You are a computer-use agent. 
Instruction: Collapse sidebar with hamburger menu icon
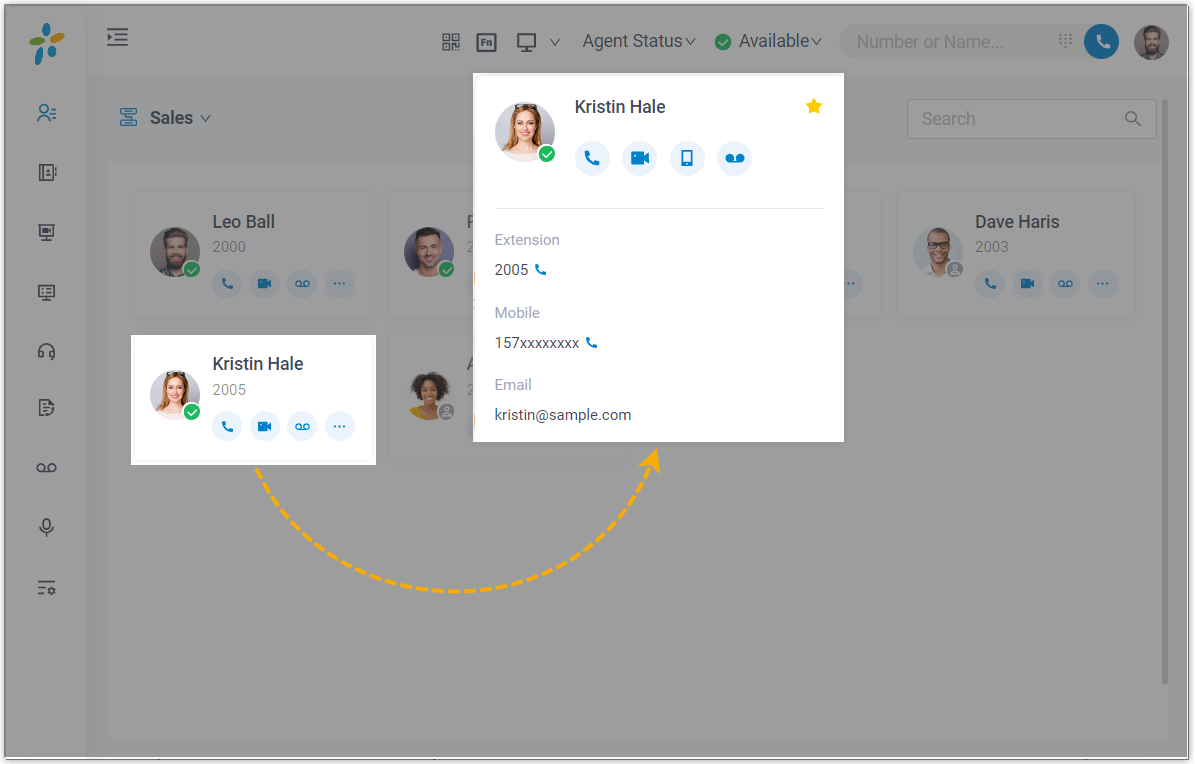(117, 37)
